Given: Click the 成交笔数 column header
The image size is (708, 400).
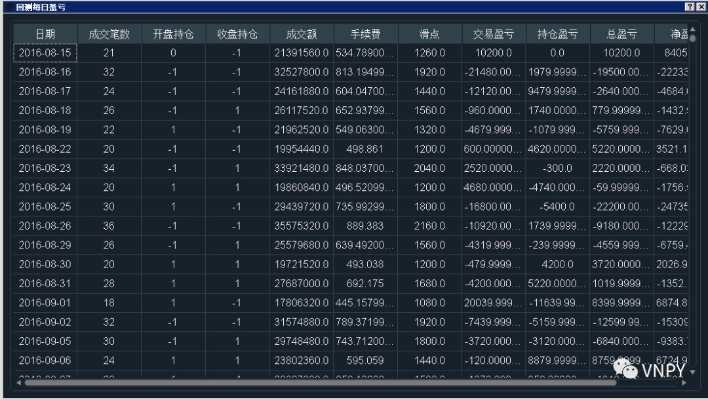Looking at the screenshot, I should click(x=109, y=34).
